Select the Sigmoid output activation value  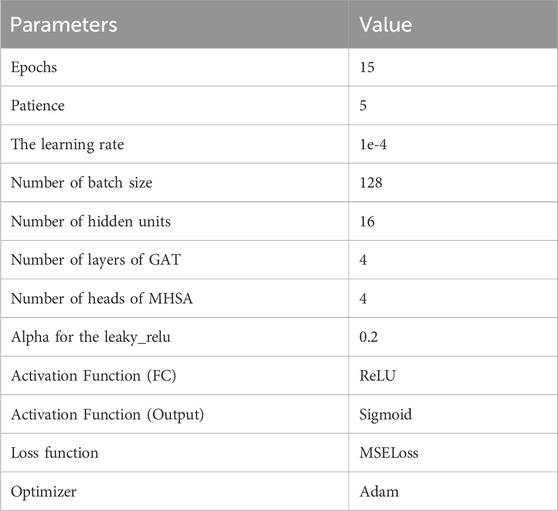[x=385, y=415]
